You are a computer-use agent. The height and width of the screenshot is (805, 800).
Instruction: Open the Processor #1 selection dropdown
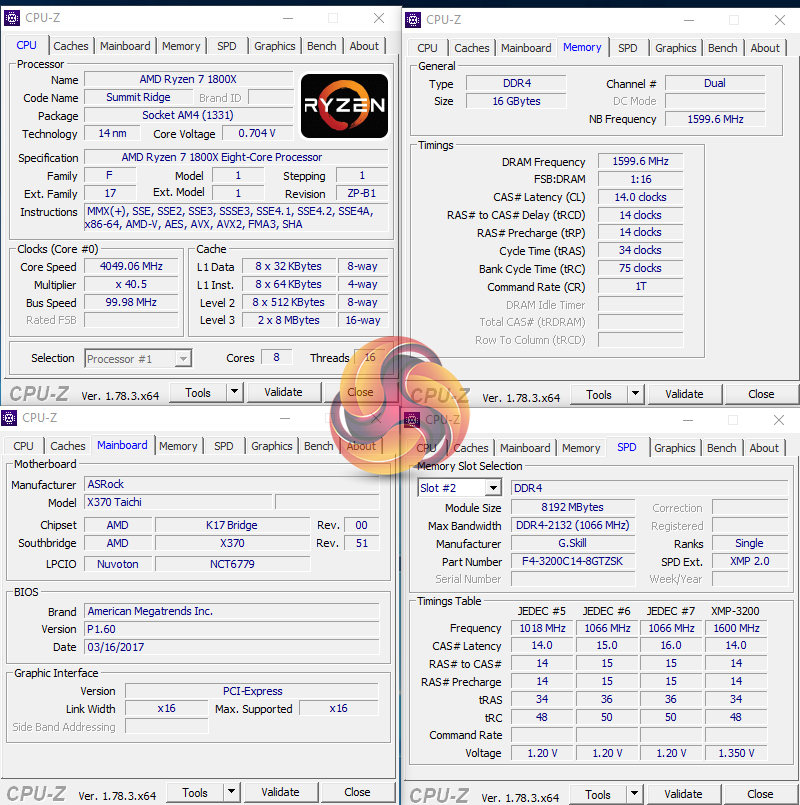[x=182, y=359]
